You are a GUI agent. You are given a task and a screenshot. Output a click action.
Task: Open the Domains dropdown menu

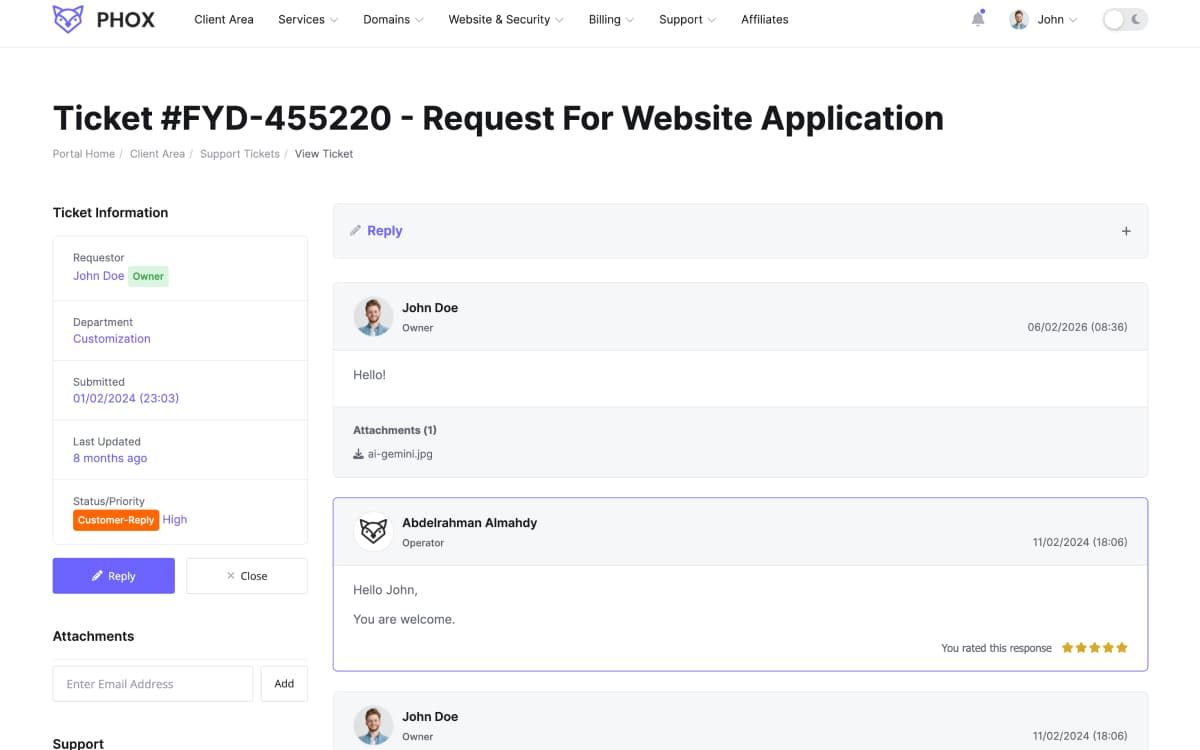pos(393,19)
